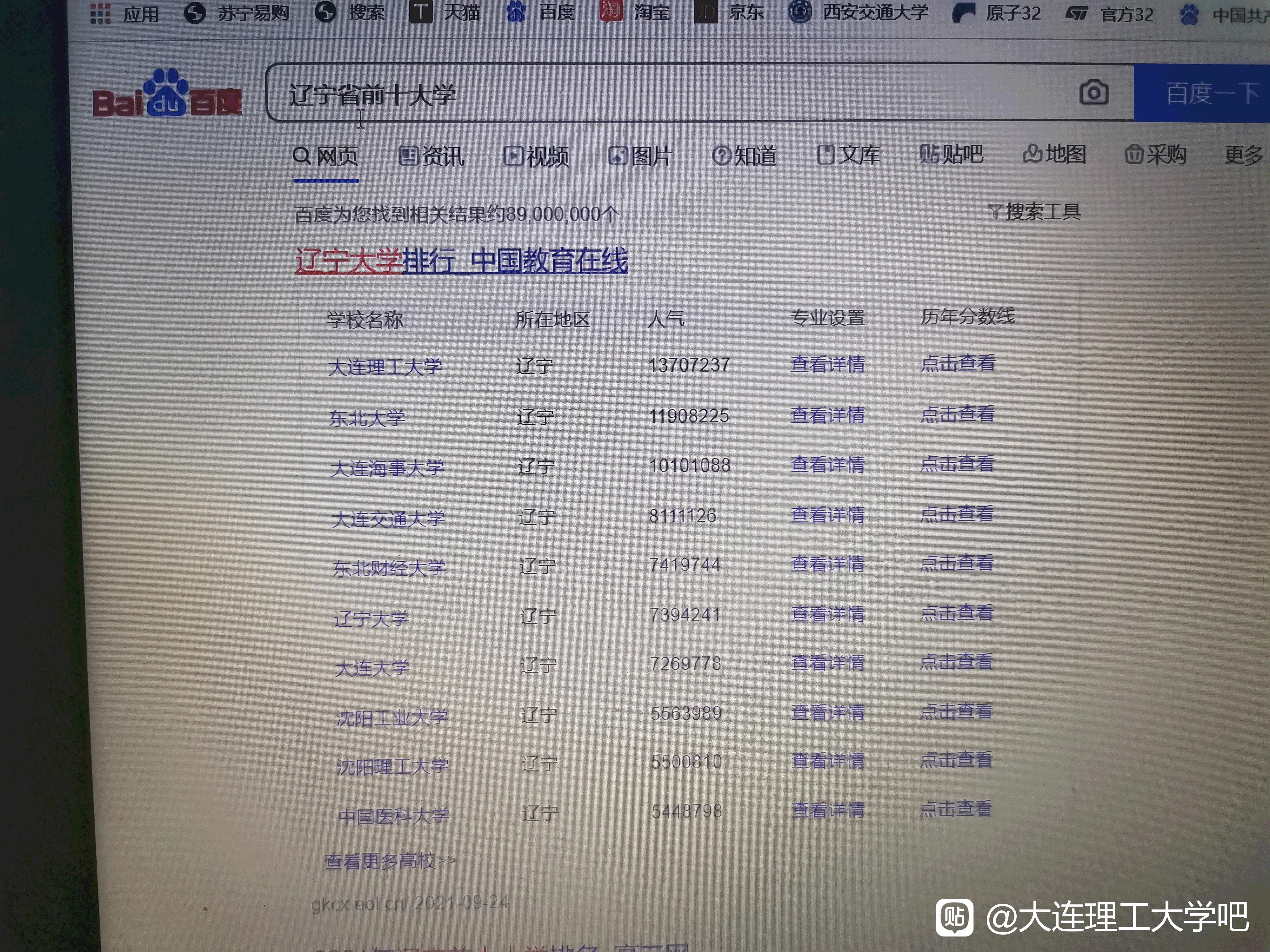Select the 网页 tab
This screenshot has height=952, width=1270.
(x=325, y=156)
